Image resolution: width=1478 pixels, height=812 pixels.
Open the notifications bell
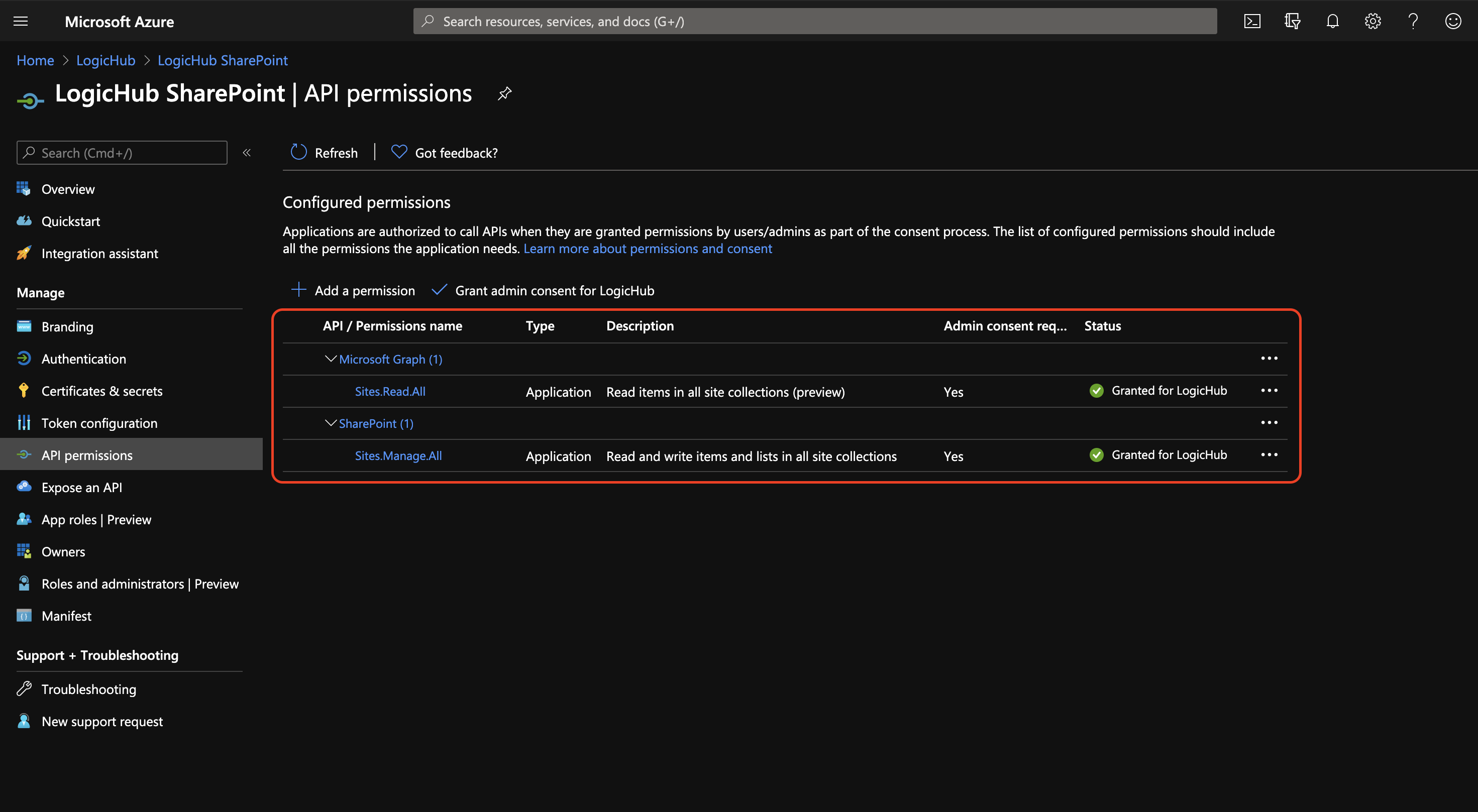(x=1332, y=21)
